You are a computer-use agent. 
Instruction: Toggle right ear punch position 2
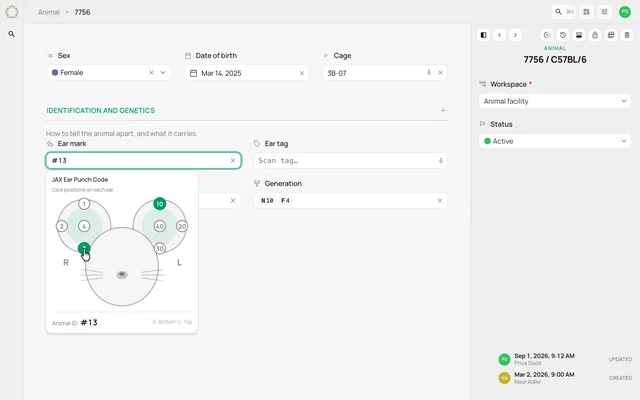(62, 226)
